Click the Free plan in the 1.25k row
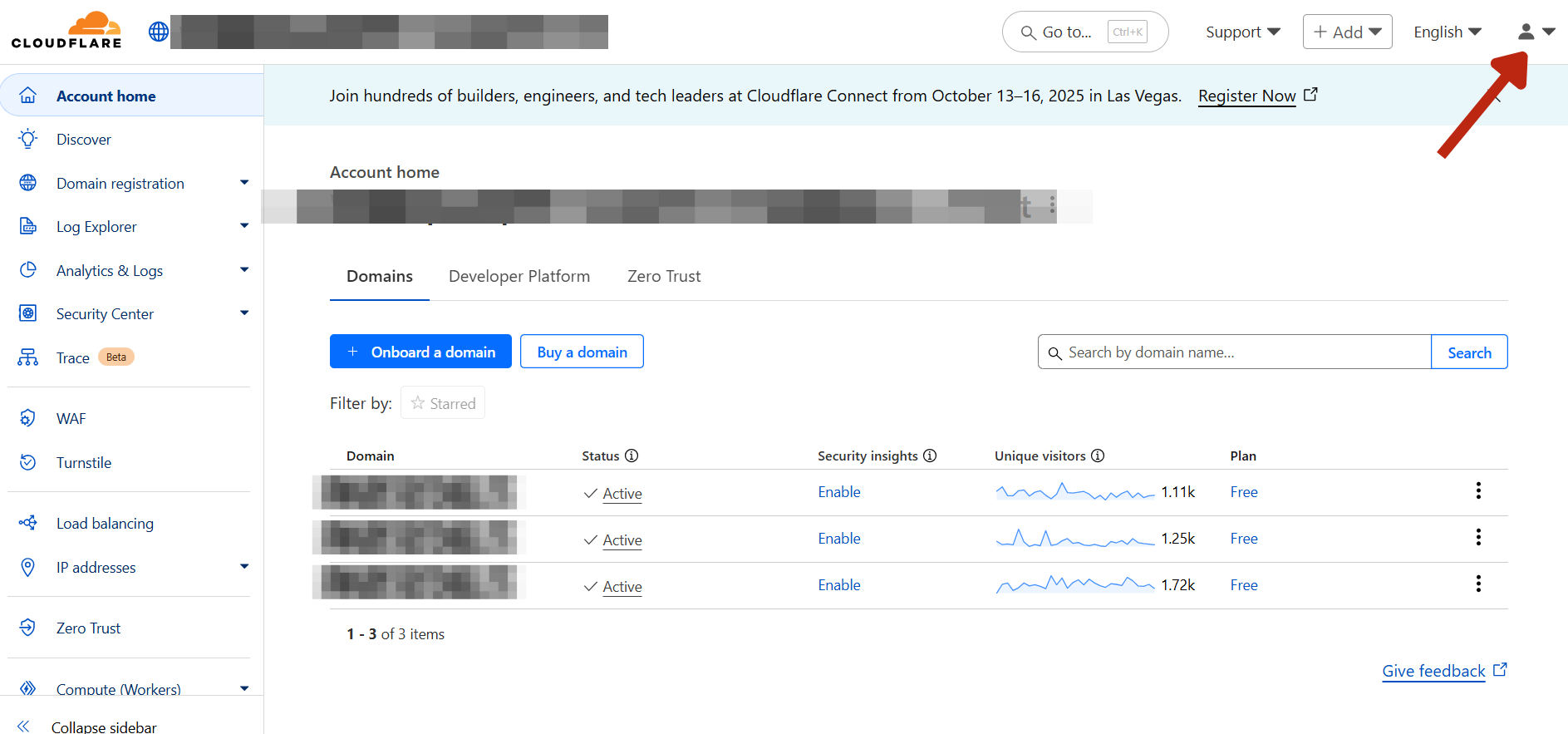Viewport: 1568px width, 734px height. click(x=1244, y=539)
